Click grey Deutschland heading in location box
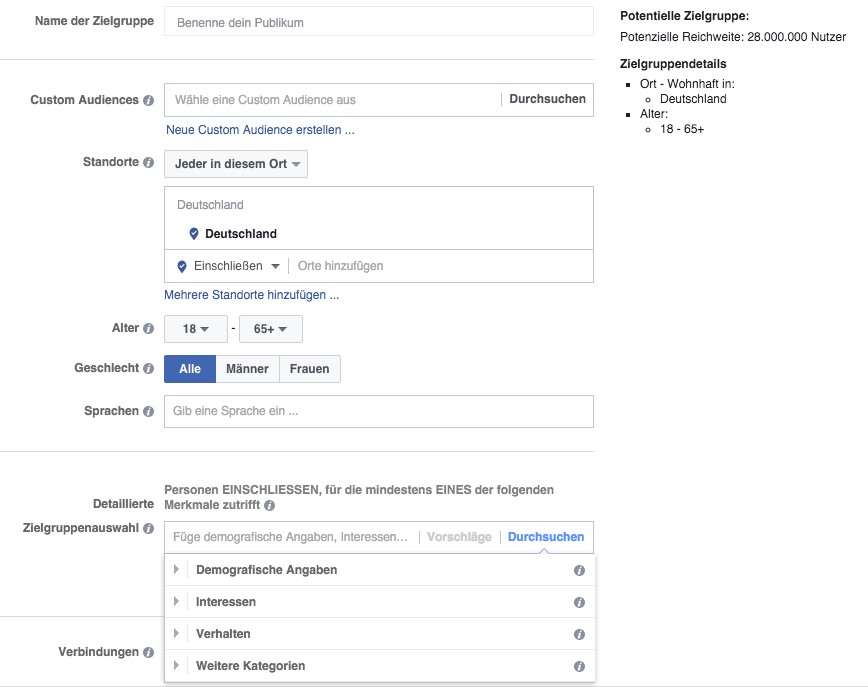The image size is (868, 687). pyautogui.click(x=210, y=205)
